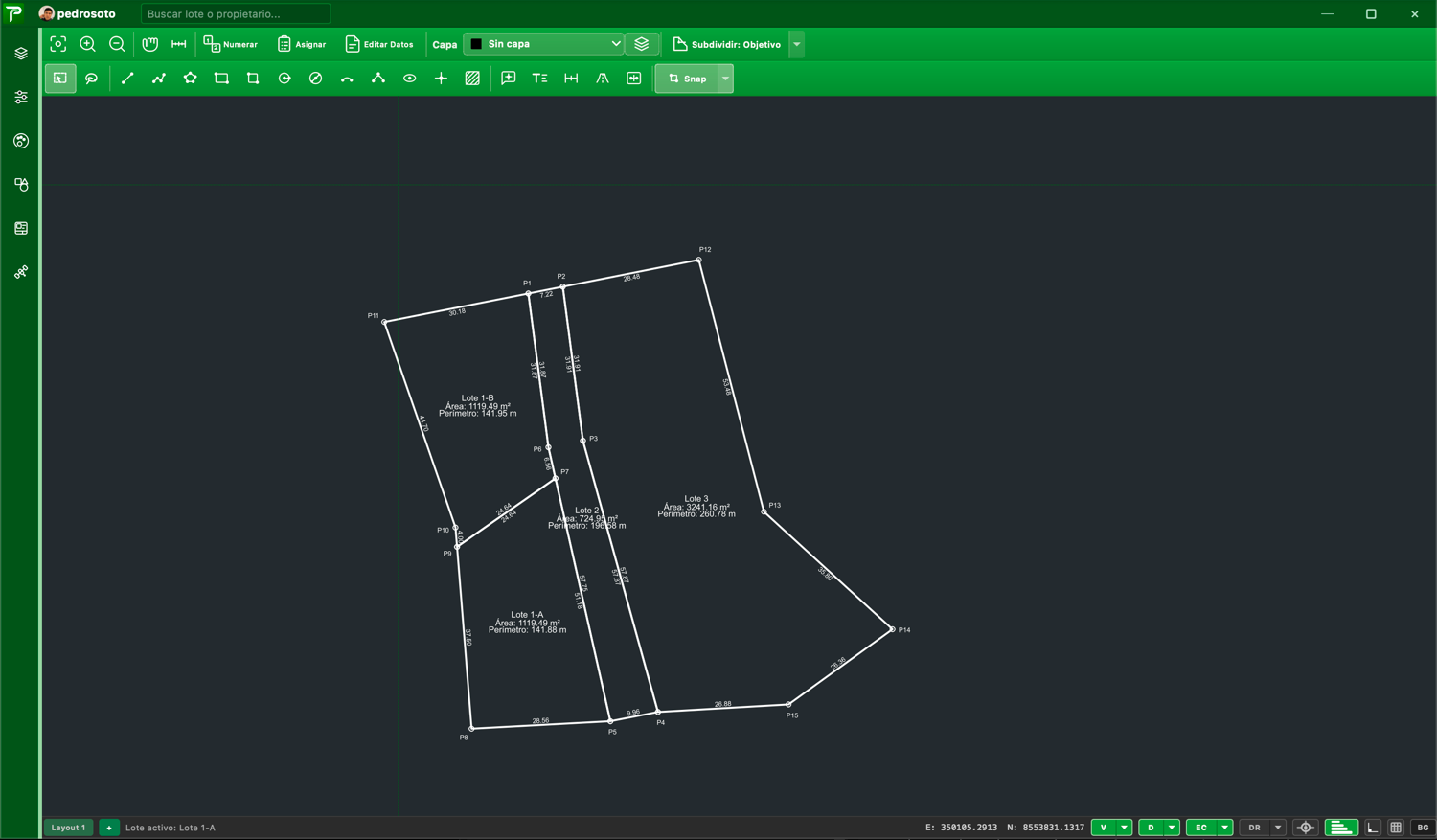Click vertex P14 on the drawing
The height and width of the screenshot is (840, 1437).
coord(892,629)
